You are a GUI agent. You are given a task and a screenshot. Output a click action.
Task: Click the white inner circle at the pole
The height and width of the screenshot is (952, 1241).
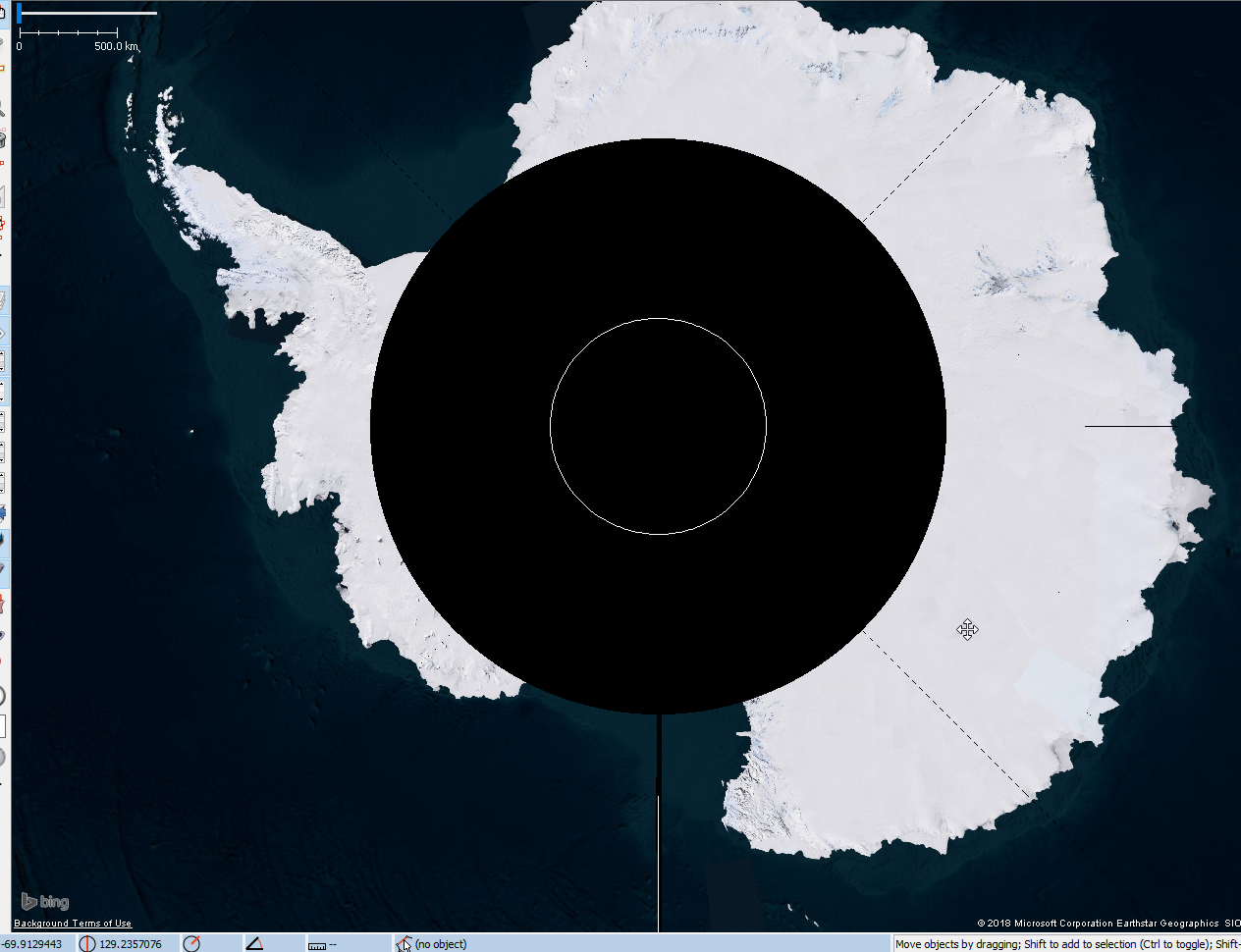658,318
